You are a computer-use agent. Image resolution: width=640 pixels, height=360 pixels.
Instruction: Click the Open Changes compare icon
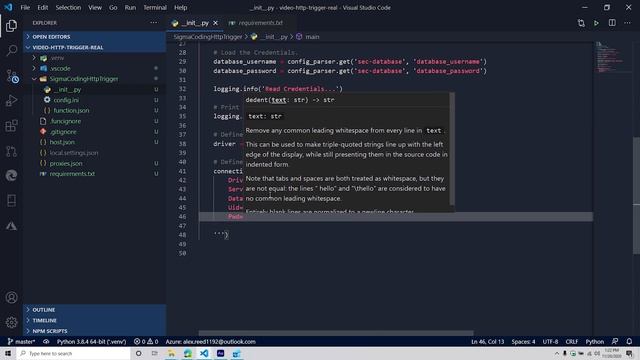(581, 23)
